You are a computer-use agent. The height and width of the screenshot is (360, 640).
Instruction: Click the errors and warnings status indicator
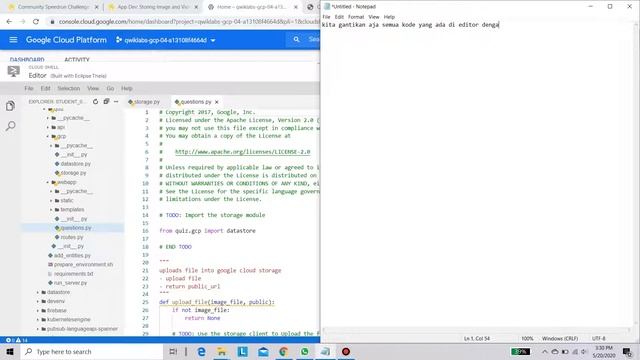[16, 340]
